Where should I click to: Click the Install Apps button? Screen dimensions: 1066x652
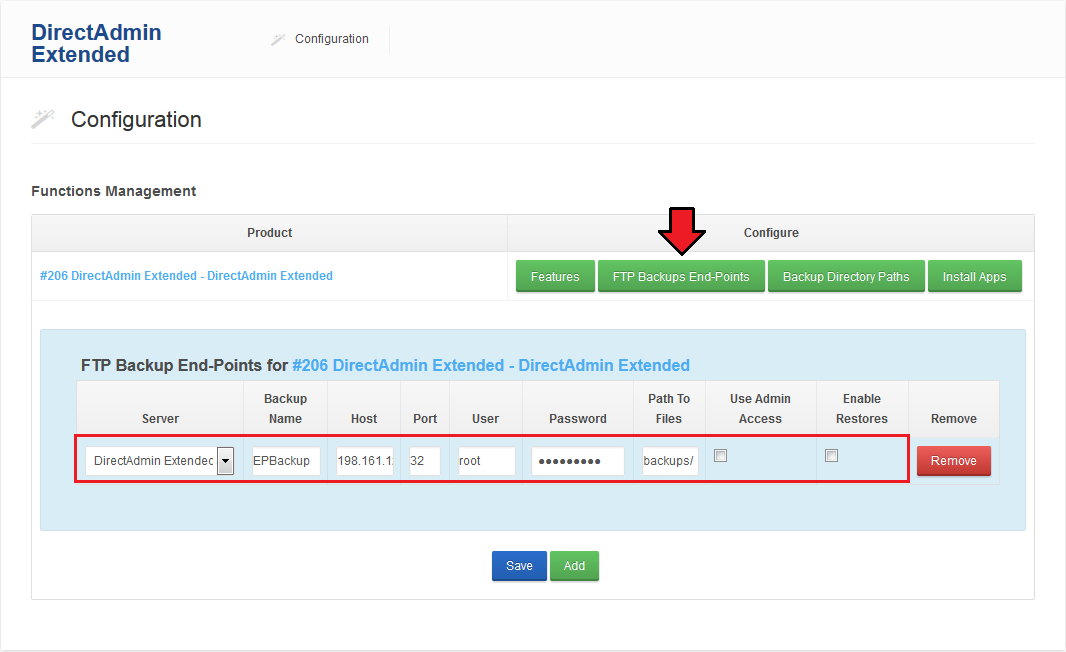point(974,277)
